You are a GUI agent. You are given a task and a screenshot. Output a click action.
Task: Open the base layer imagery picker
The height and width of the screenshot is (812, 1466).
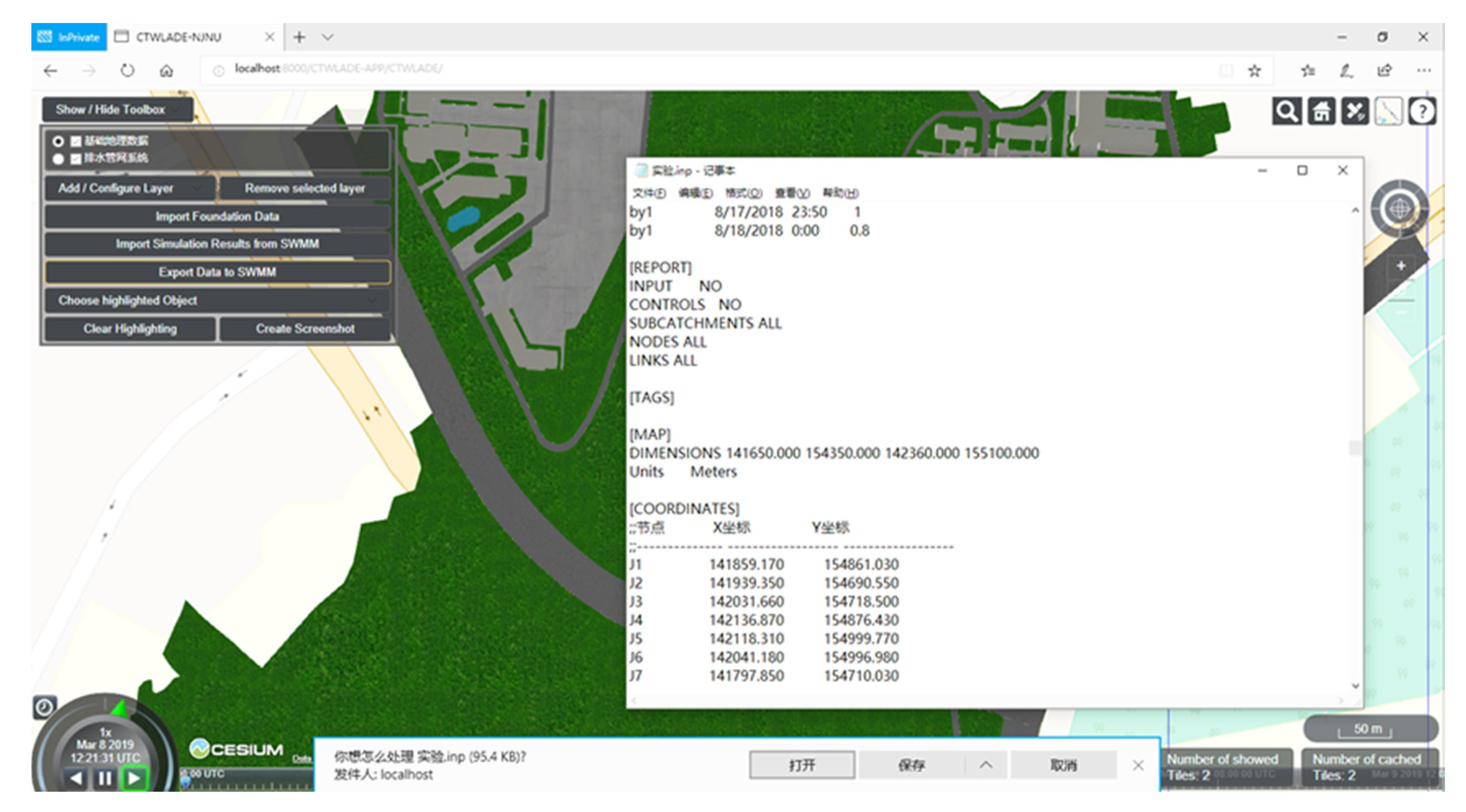[x=1389, y=111]
